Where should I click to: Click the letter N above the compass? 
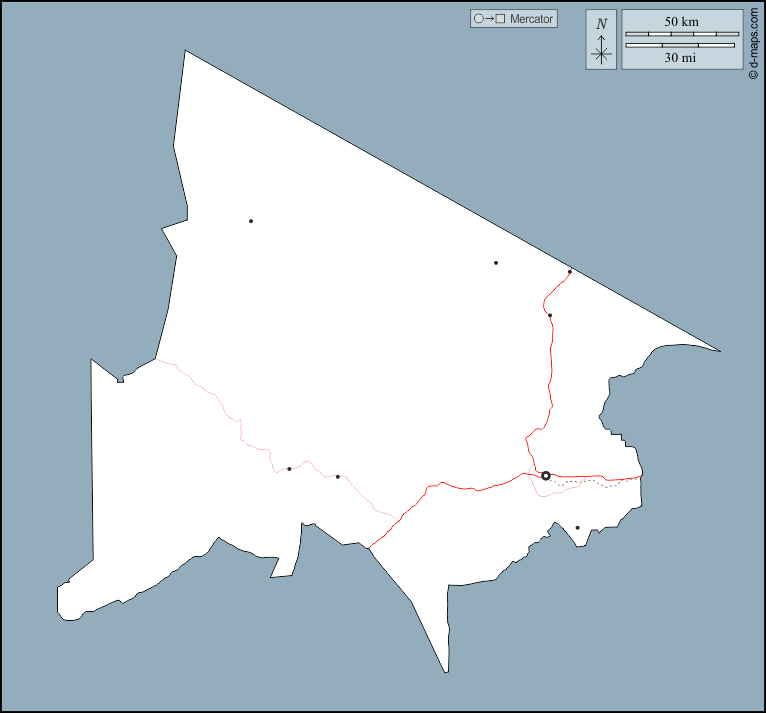601,24
